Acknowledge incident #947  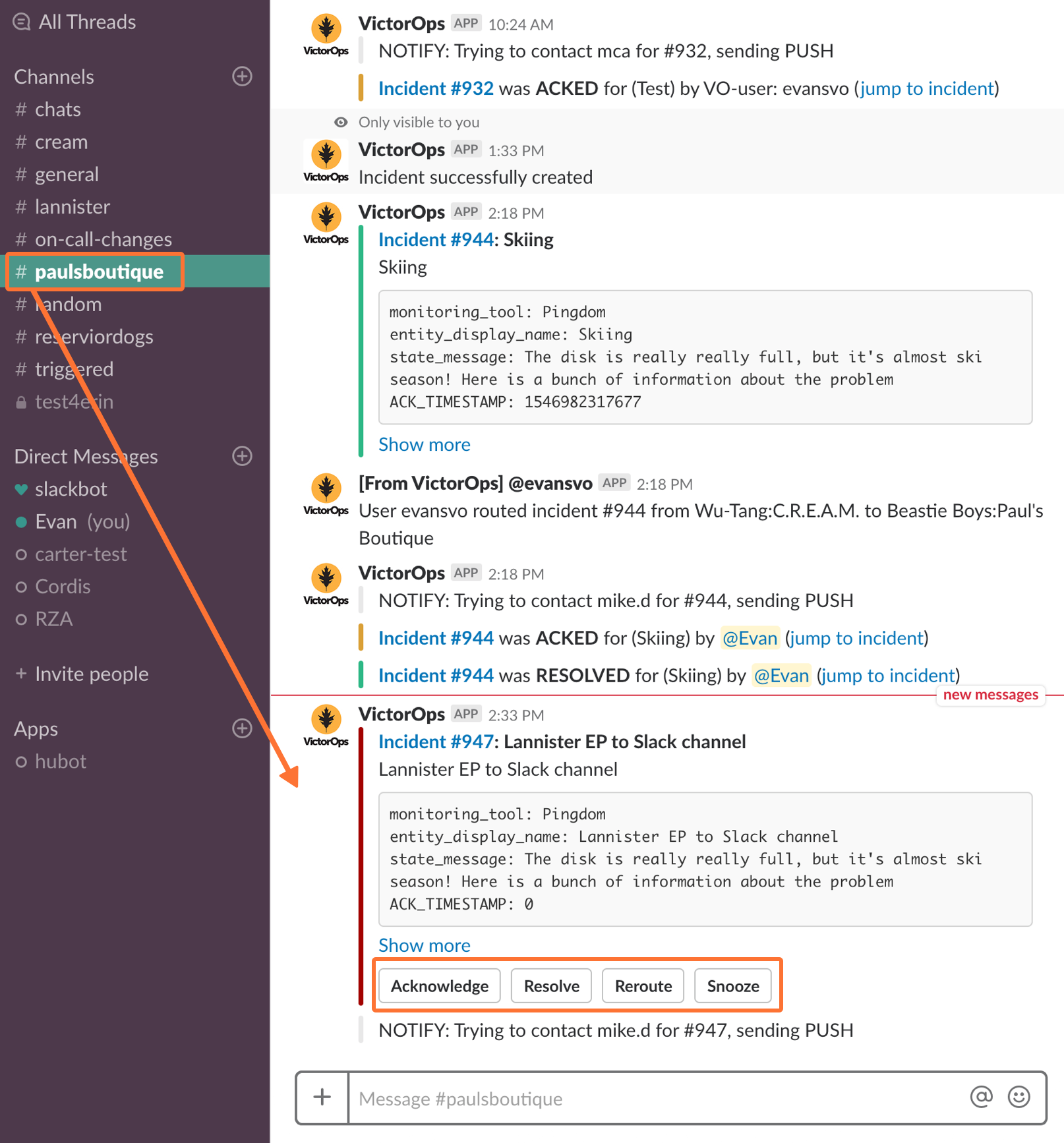[x=440, y=986]
